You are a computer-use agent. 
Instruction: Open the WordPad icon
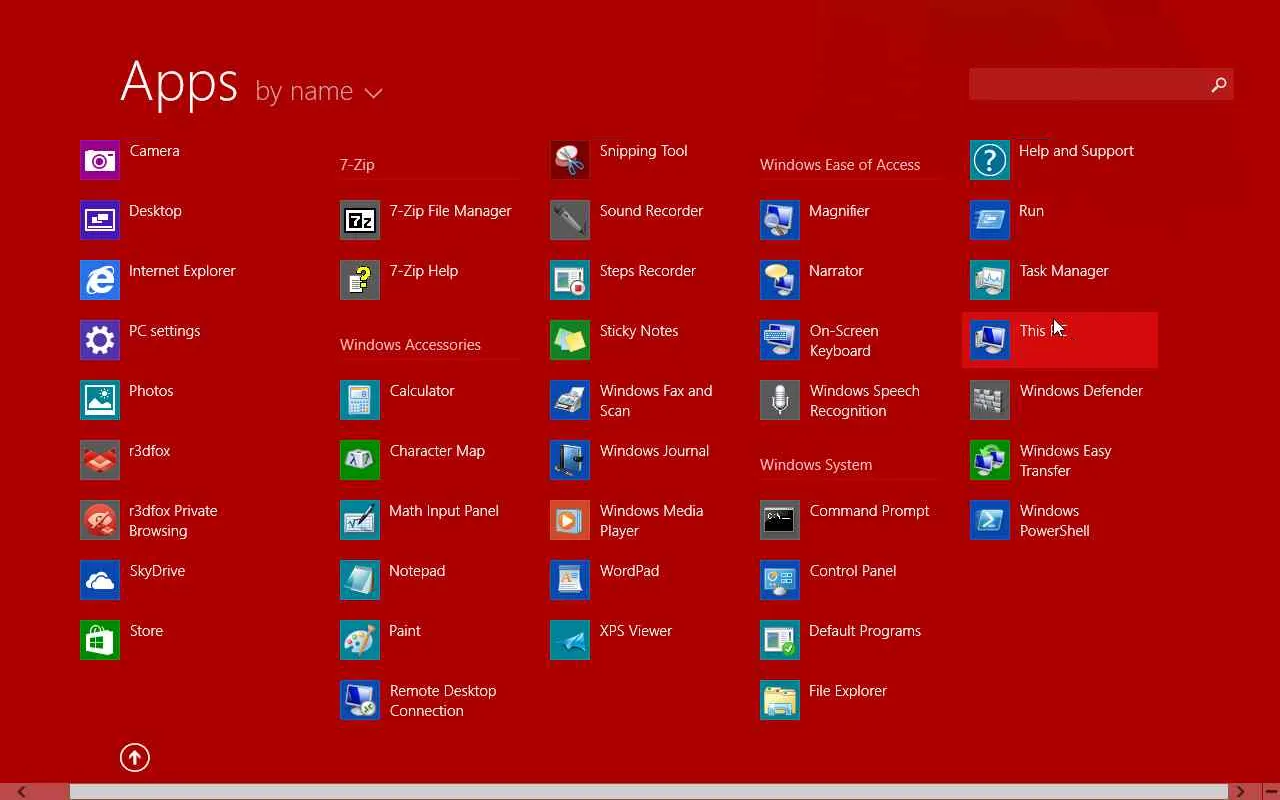coord(570,580)
